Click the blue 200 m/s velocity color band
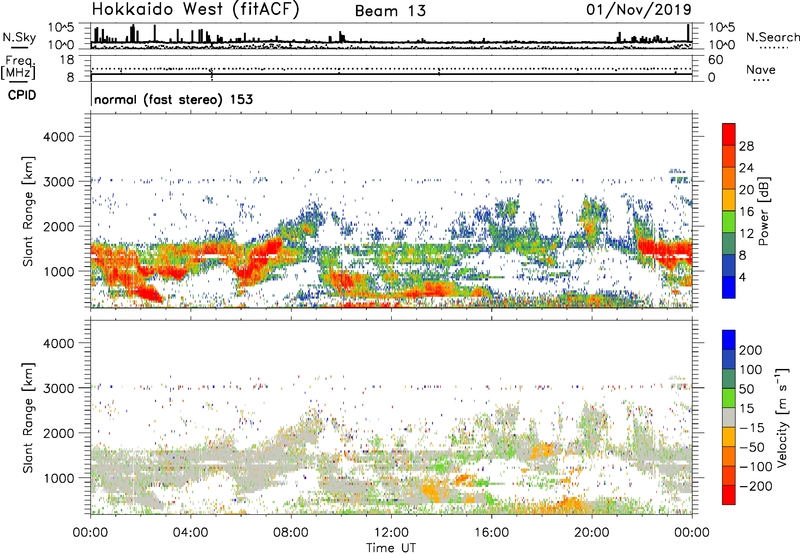 coord(729,340)
